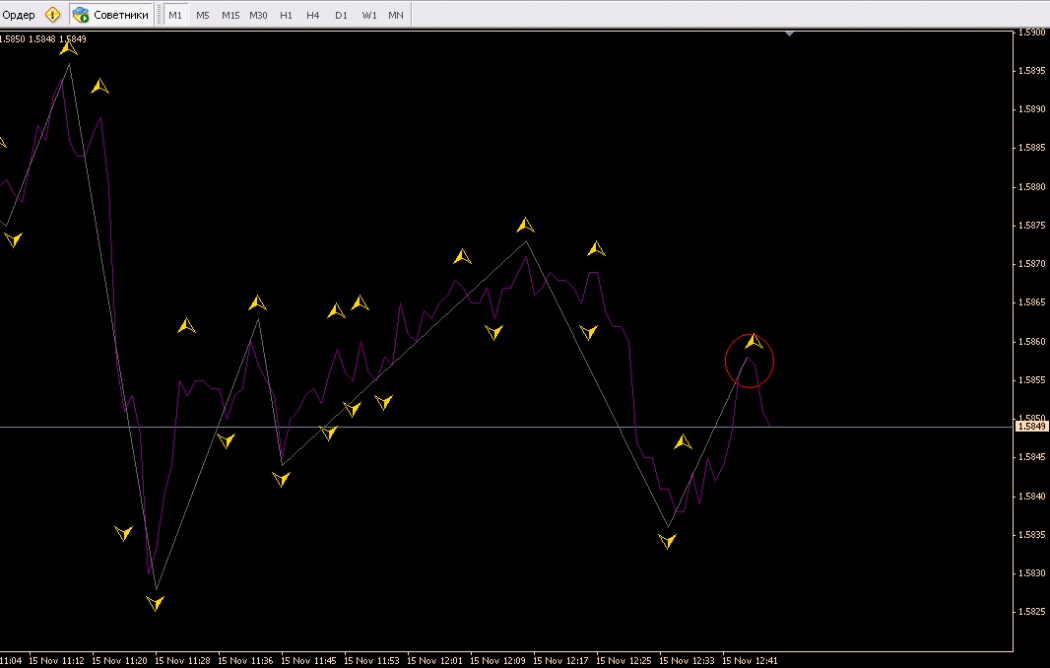The width and height of the screenshot is (1050, 668).
Task: Pick the W1 weekly timeframe
Action: pos(369,15)
